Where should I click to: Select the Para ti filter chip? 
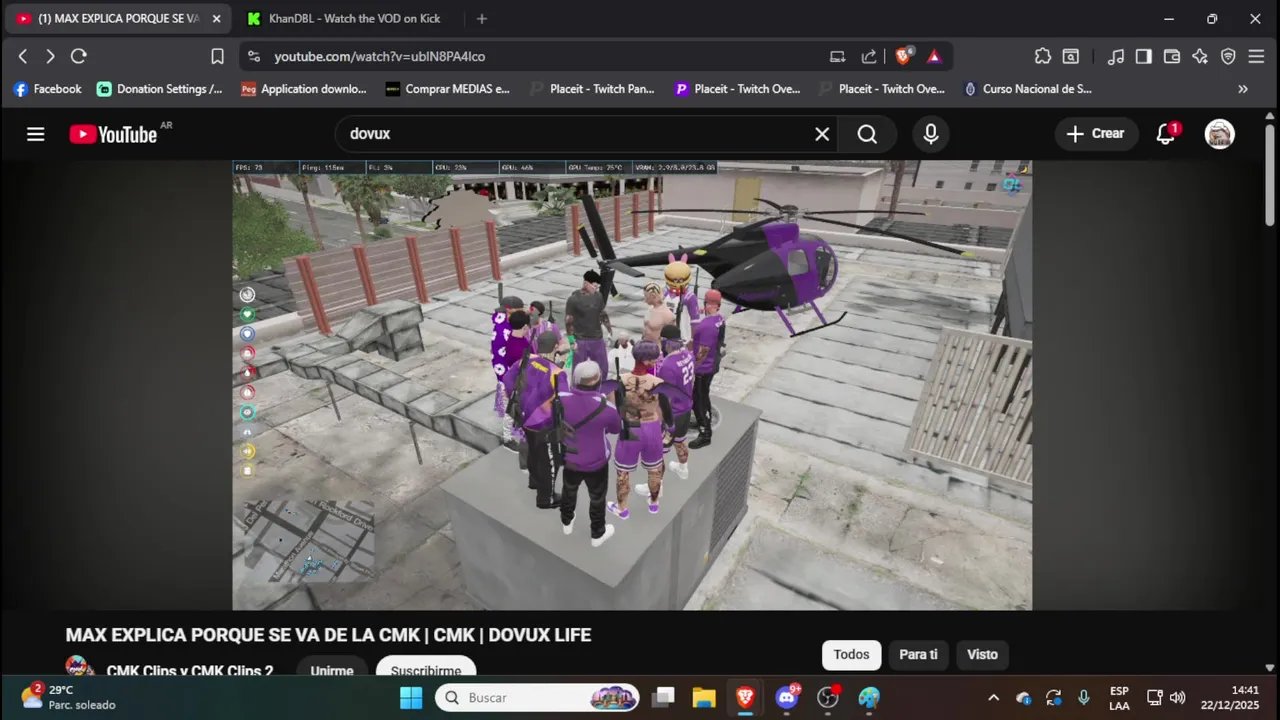click(x=918, y=655)
